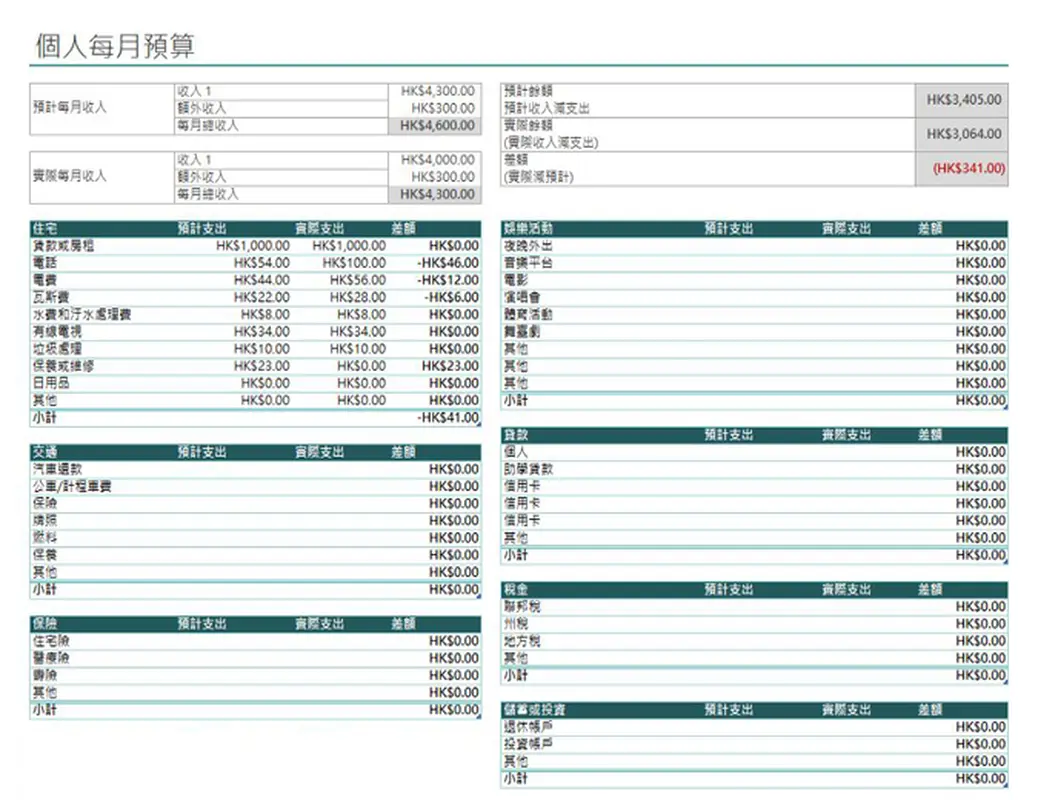The image size is (1038, 800).
Task: Select the -HK$46.00 difference cell
Action: tap(448, 263)
